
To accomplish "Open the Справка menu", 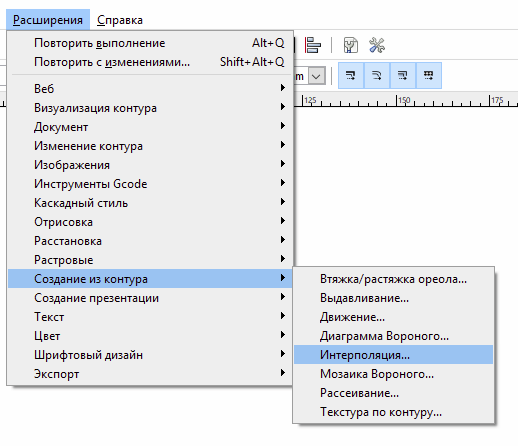I will 120,20.
